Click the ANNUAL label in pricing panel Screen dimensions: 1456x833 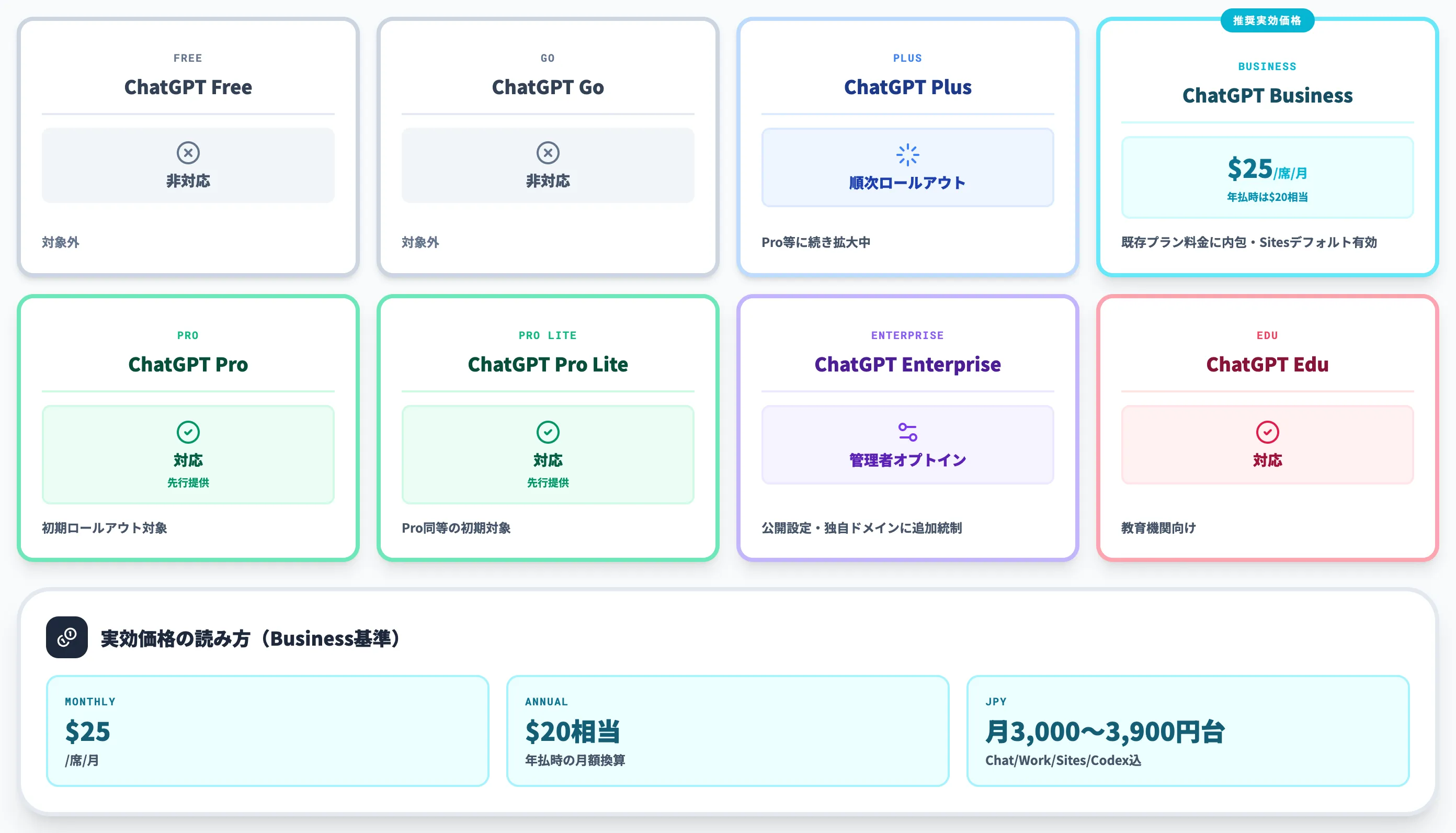(x=547, y=702)
